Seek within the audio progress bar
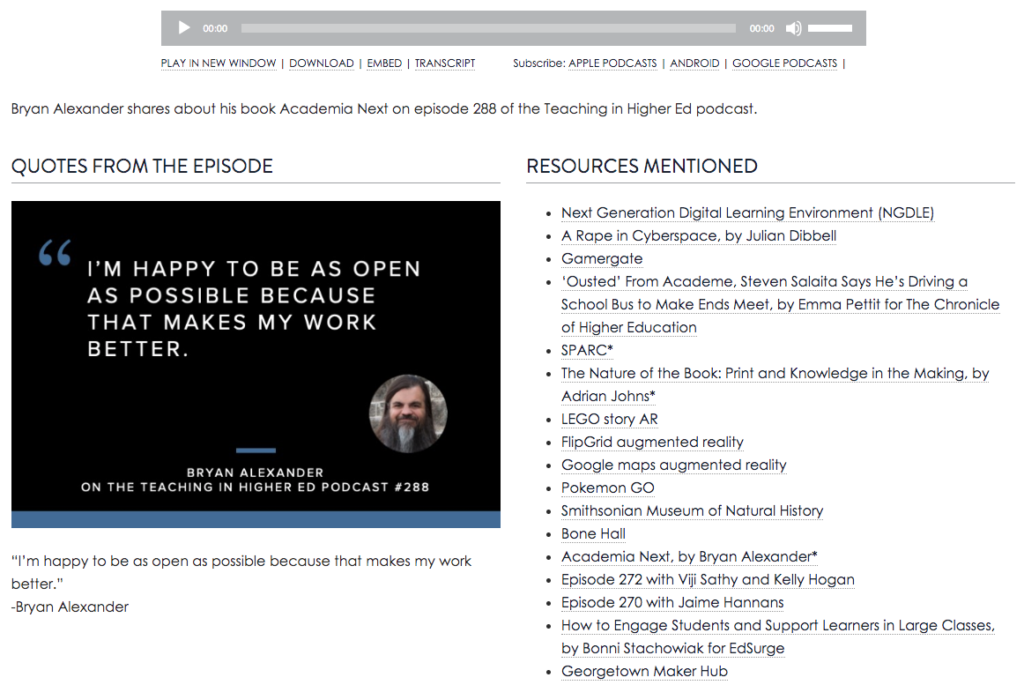Image resolution: width=1024 pixels, height=685 pixels. tap(488, 28)
